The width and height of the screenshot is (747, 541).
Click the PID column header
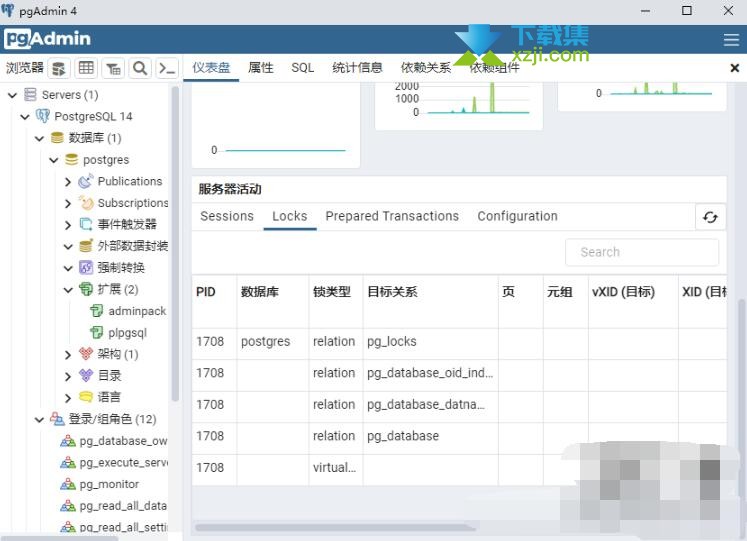click(x=214, y=301)
